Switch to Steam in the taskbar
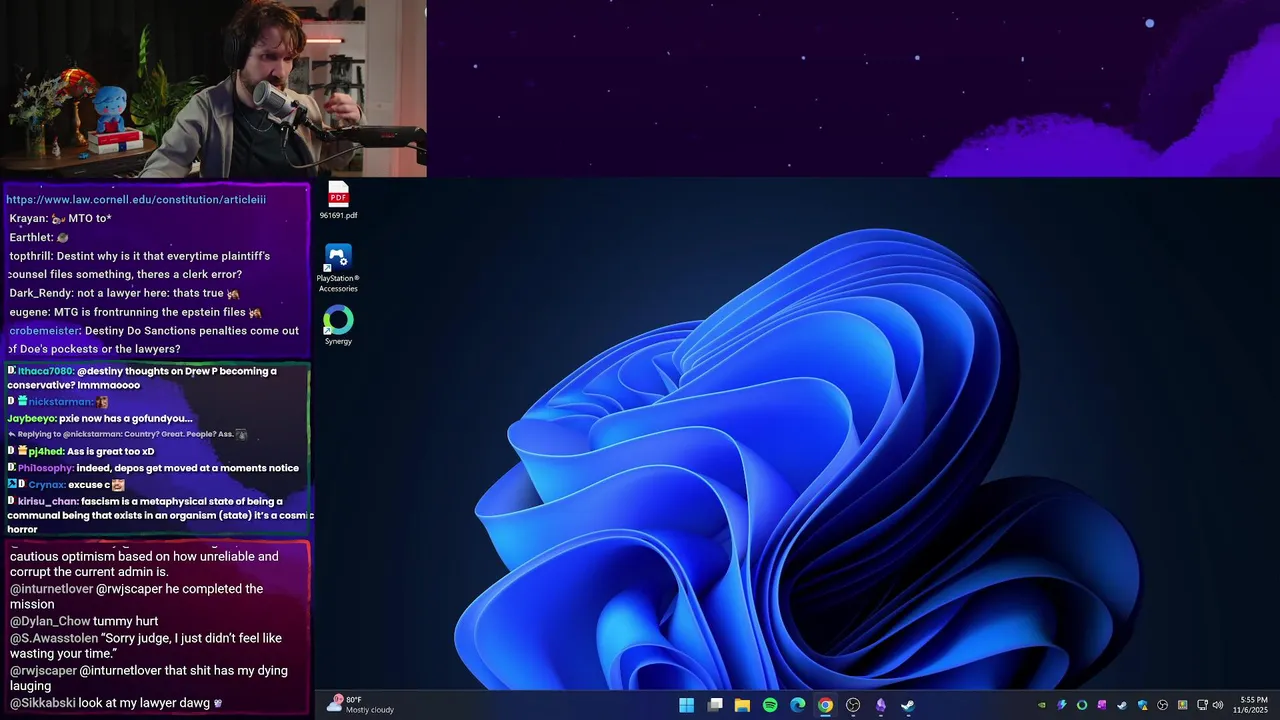The width and height of the screenshot is (1280, 720). [x=908, y=705]
